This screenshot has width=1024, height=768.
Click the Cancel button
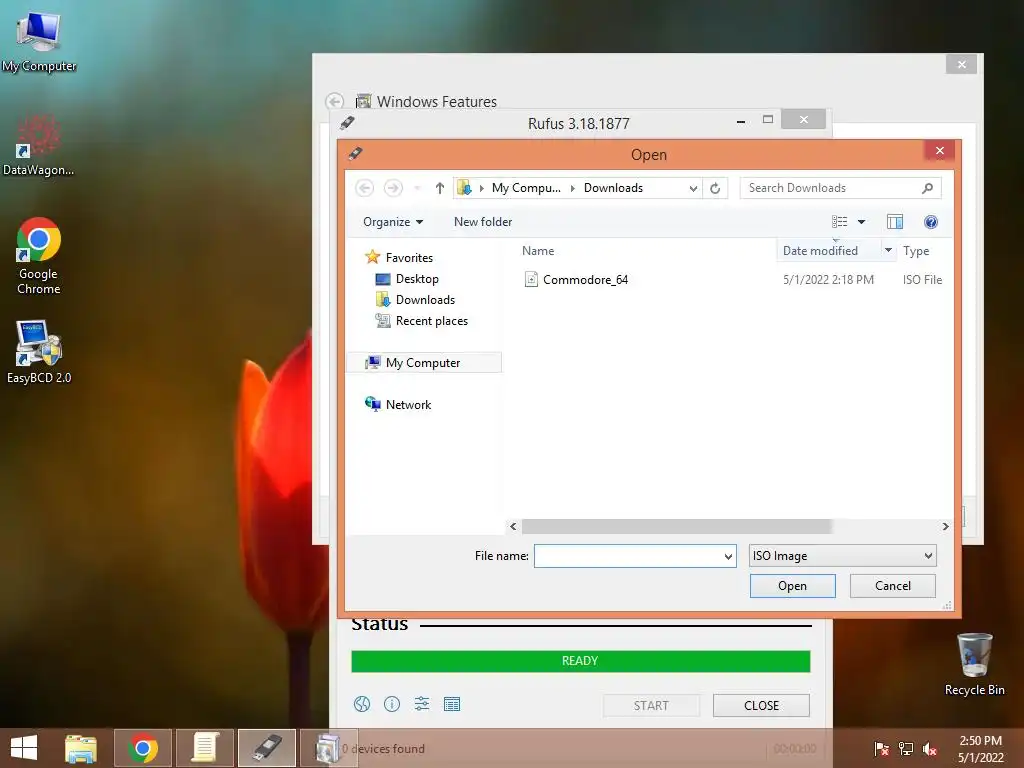click(893, 586)
